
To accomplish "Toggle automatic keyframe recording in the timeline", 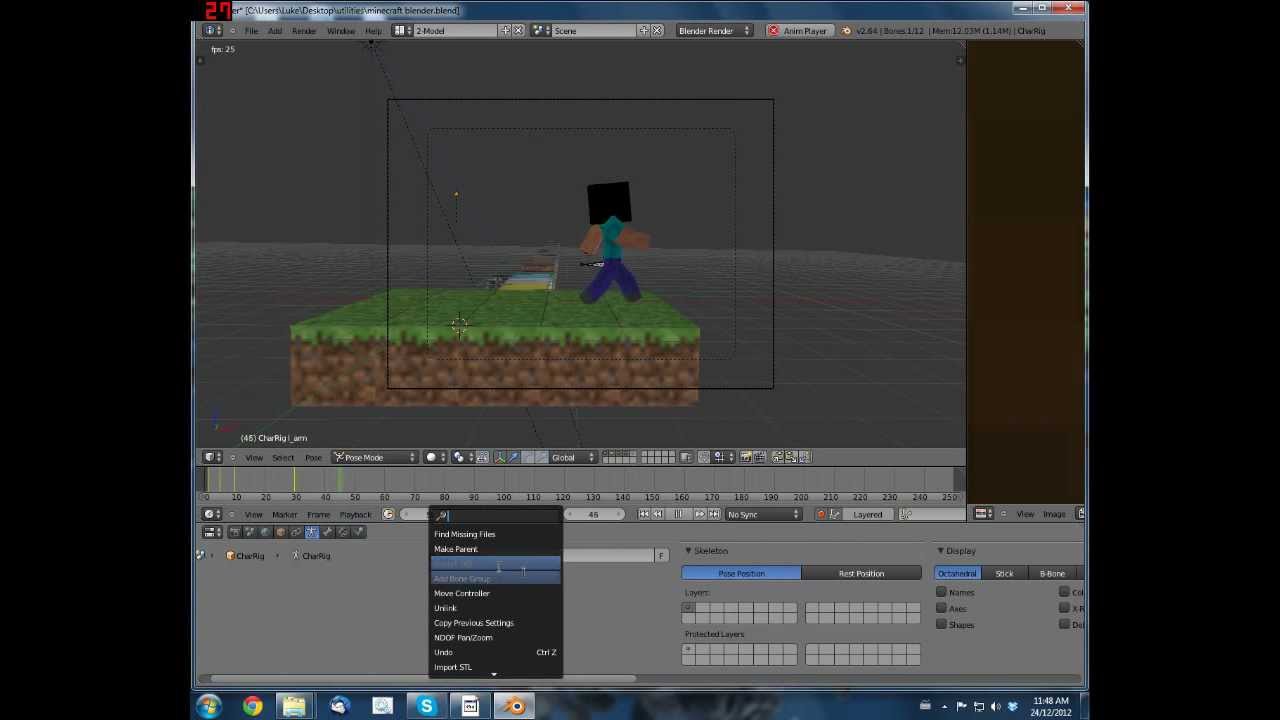I will point(820,514).
